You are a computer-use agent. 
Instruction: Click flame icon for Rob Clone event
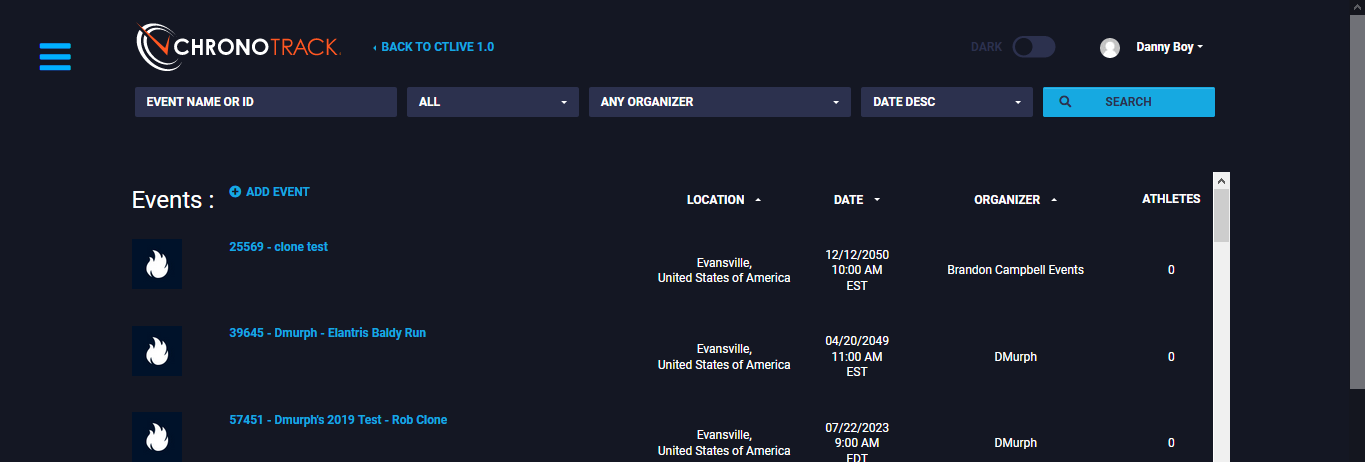157,437
